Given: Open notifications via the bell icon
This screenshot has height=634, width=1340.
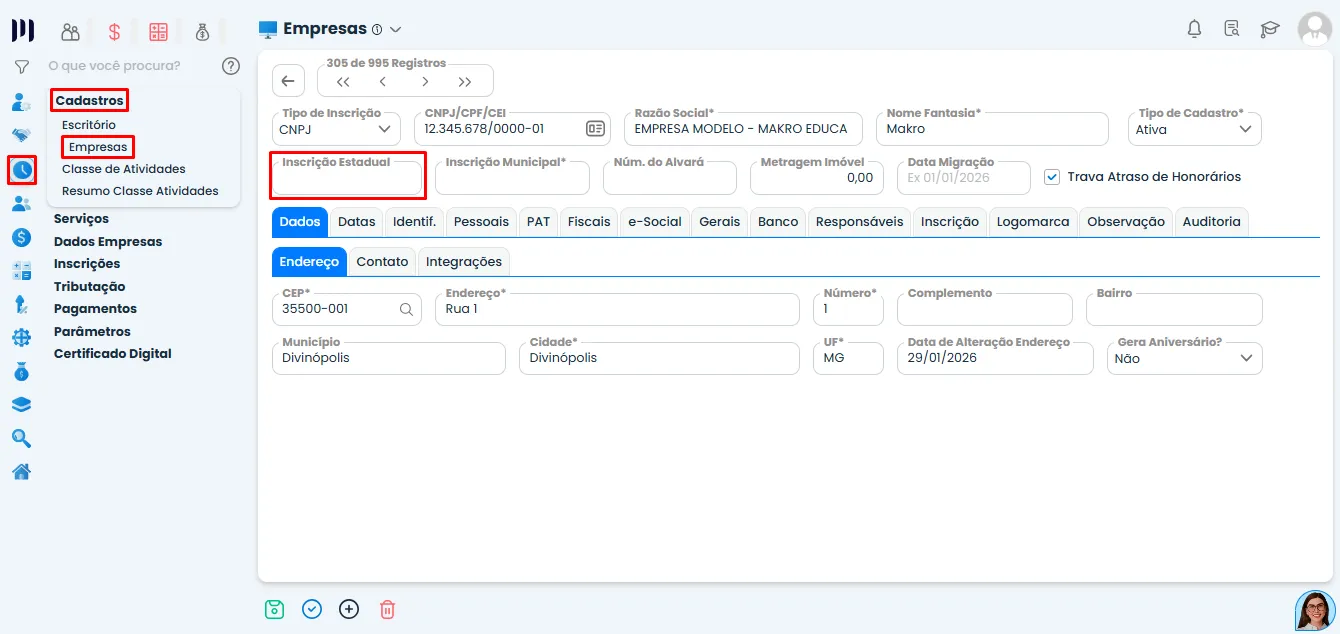Looking at the screenshot, I should [x=1194, y=29].
